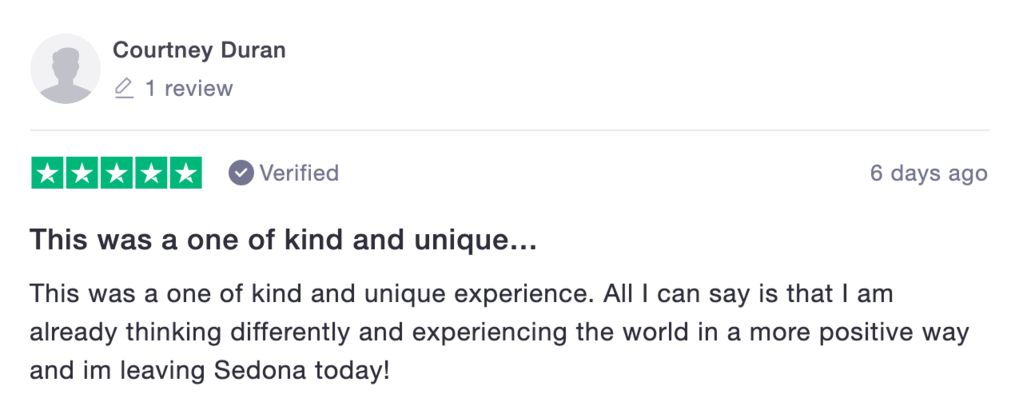Image resolution: width=1023 pixels, height=406 pixels.
Task: Click the pencil icon beside review count
Action: click(124, 89)
